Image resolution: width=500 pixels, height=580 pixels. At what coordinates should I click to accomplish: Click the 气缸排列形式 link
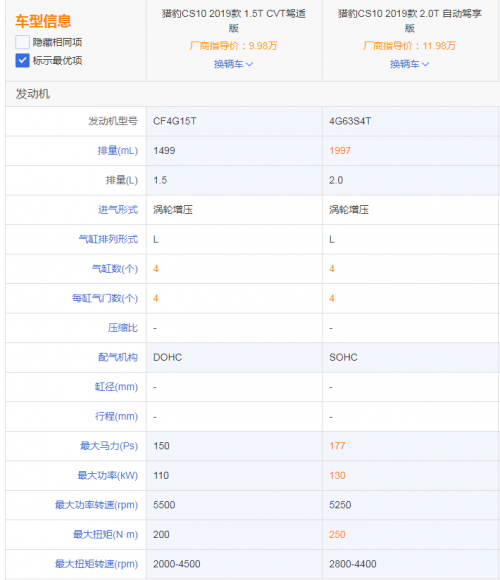pyautogui.click(x=108, y=239)
